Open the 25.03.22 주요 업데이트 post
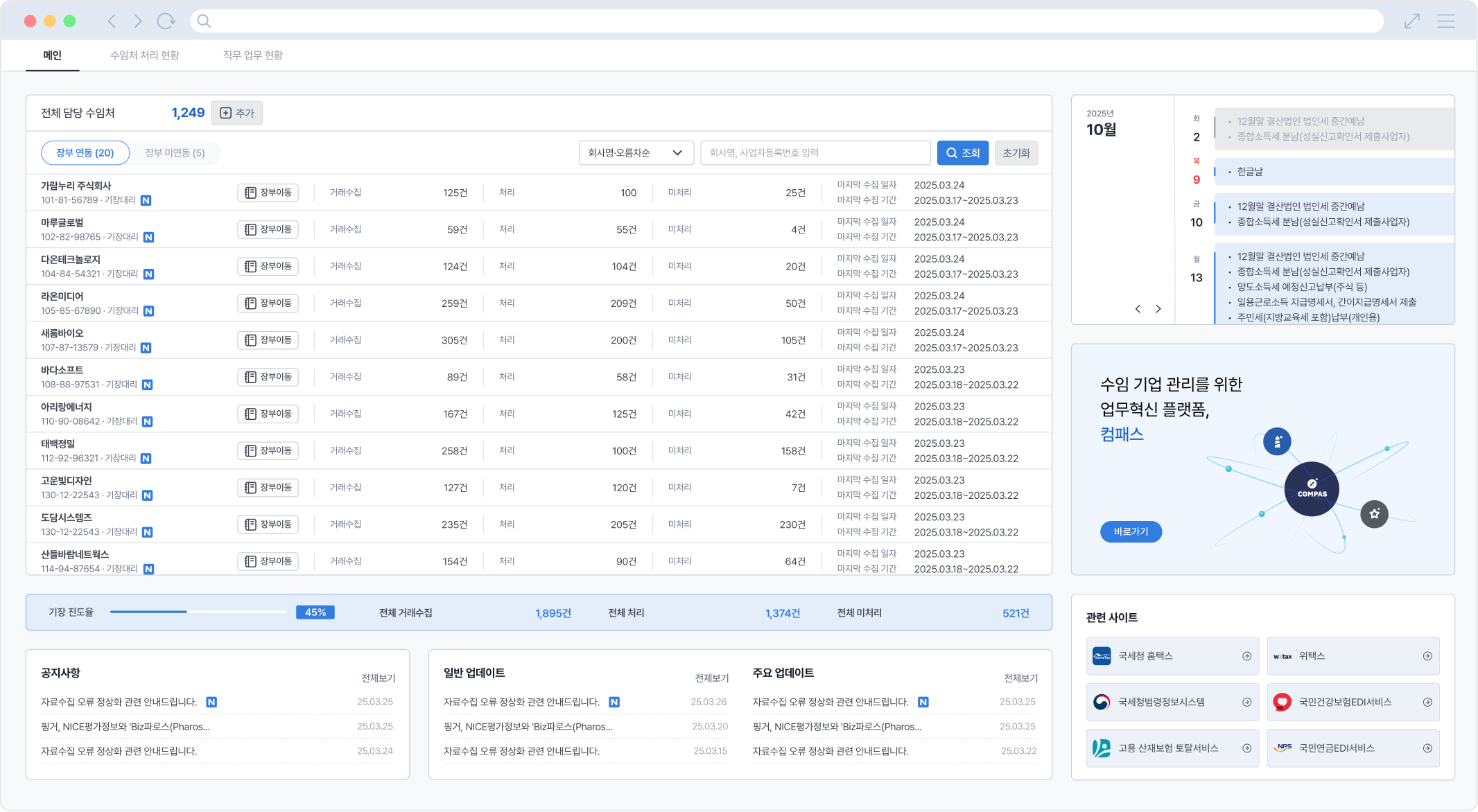This screenshot has height=812, width=1478. pyautogui.click(x=895, y=751)
